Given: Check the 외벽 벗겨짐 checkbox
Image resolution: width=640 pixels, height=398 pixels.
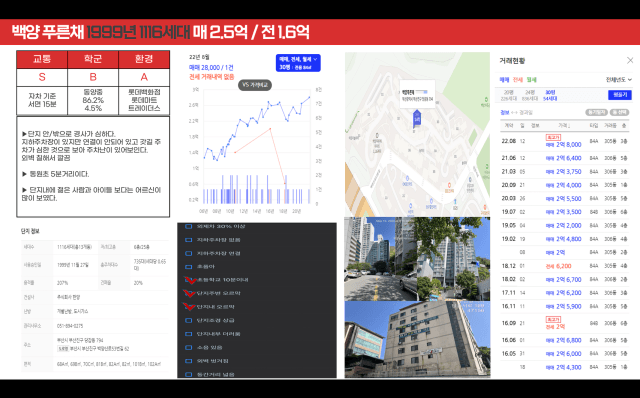Looking at the screenshot, I should tap(189, 361).
